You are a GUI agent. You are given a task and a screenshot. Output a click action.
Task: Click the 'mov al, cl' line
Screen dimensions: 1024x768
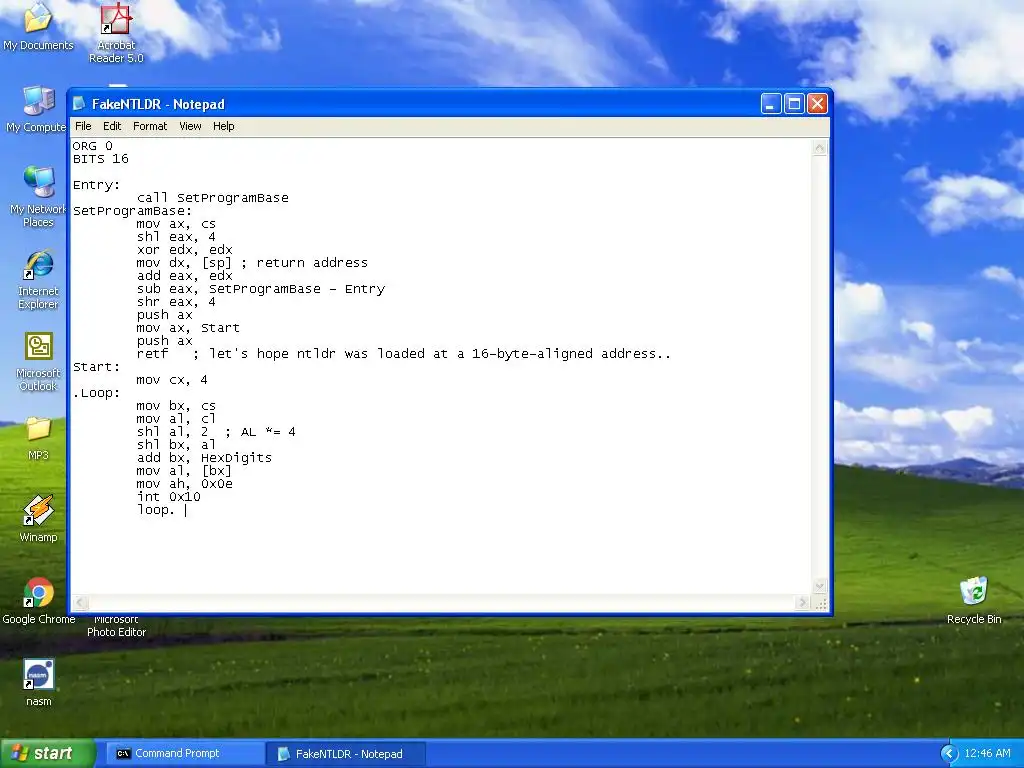click(x=176, y=419)
